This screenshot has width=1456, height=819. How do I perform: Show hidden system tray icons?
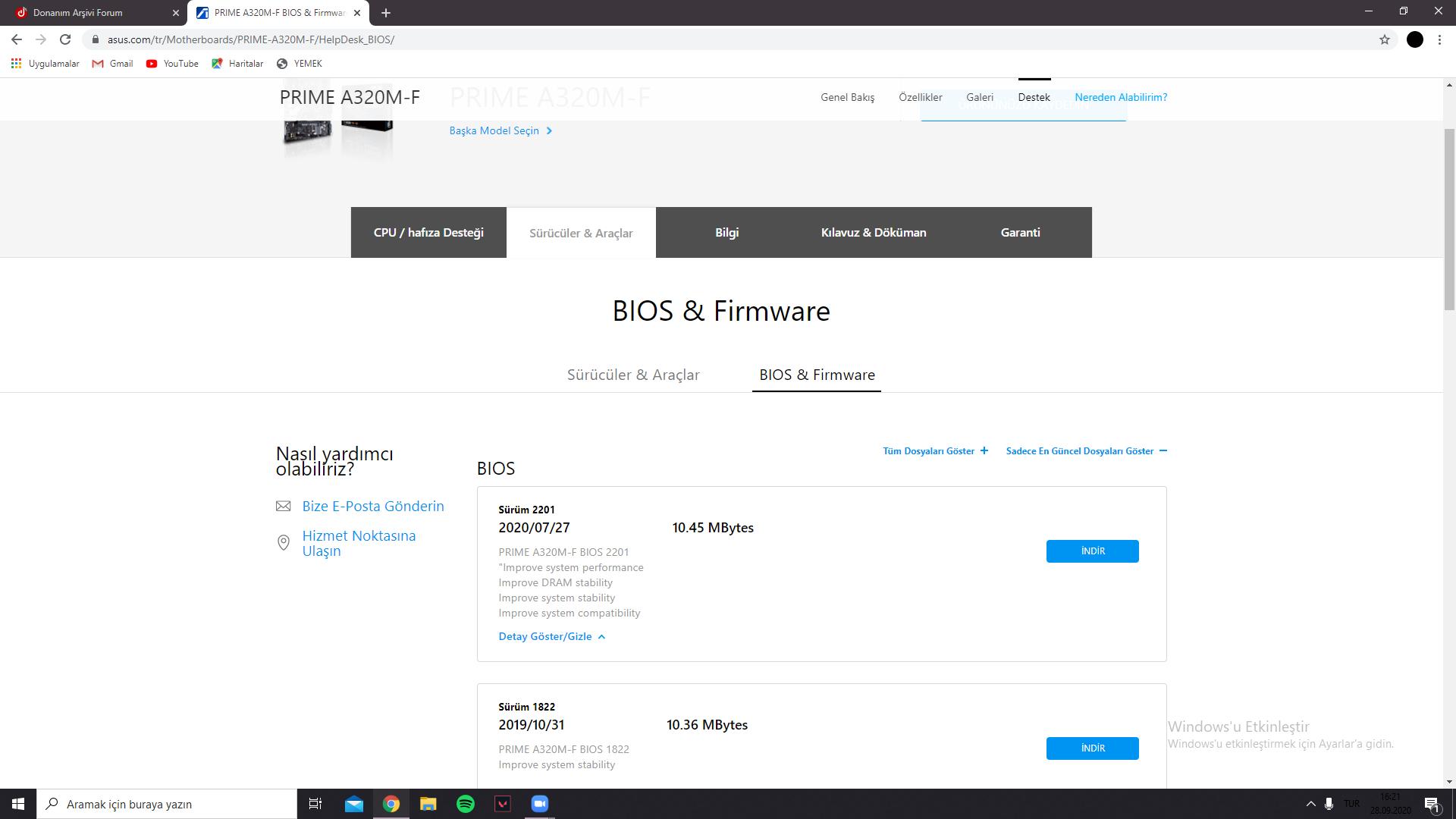(1310, 804)
